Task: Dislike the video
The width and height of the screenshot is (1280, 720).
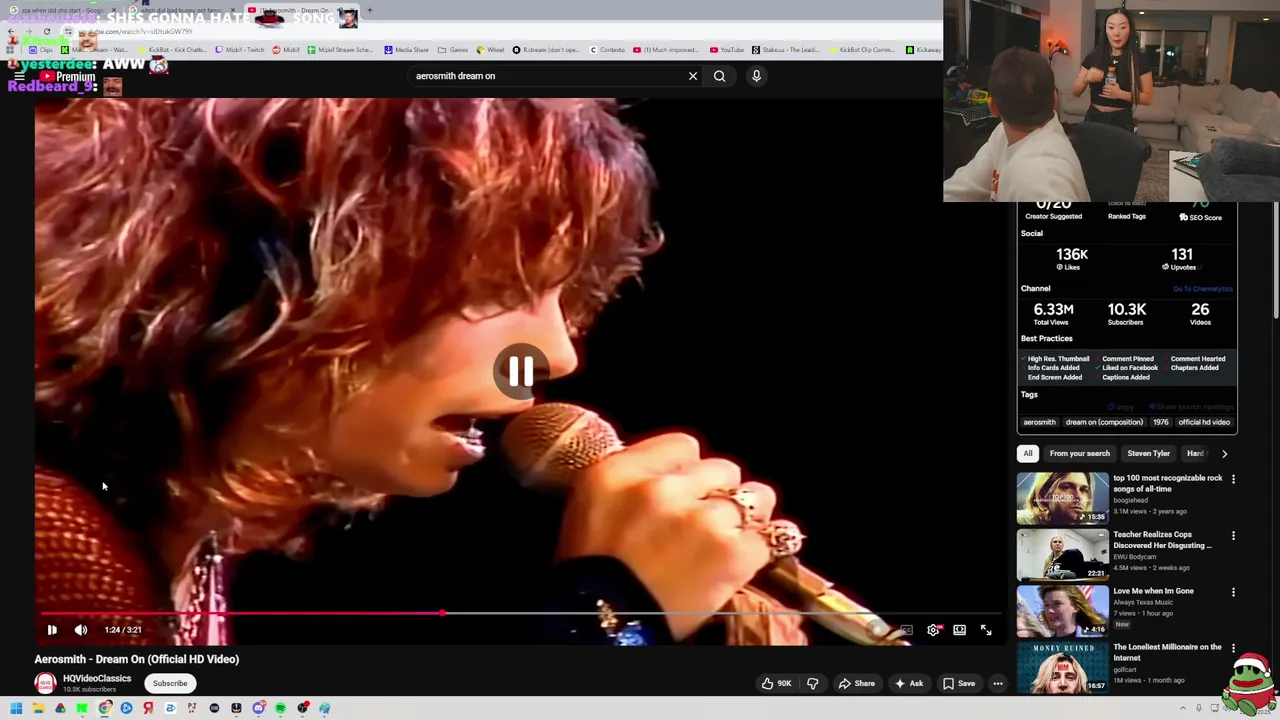Action: click(813, 684)
